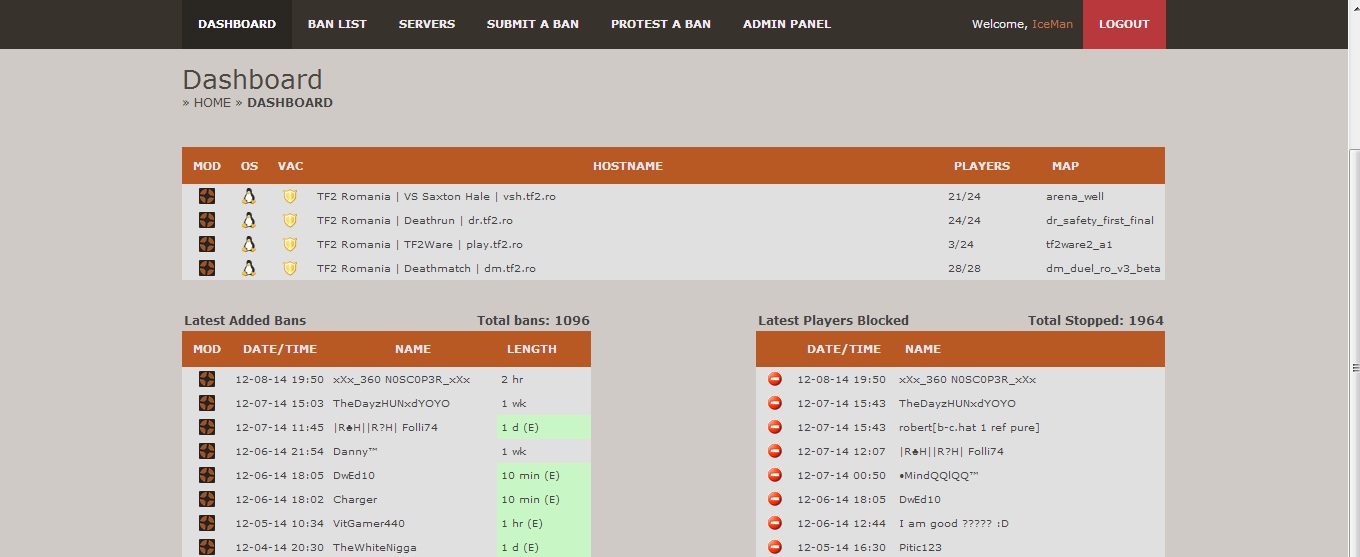Open the Admin Panel

pos(786,24)
